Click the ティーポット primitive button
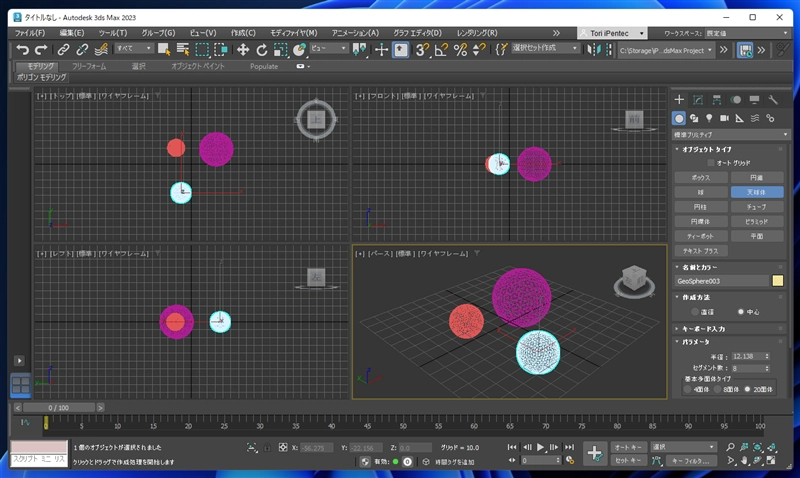 tap(701, 236)
